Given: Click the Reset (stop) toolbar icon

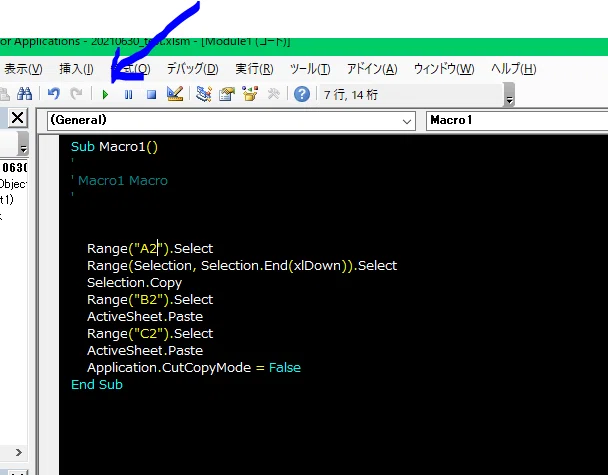Looking at the screenshot, I should tap(152, 94).
